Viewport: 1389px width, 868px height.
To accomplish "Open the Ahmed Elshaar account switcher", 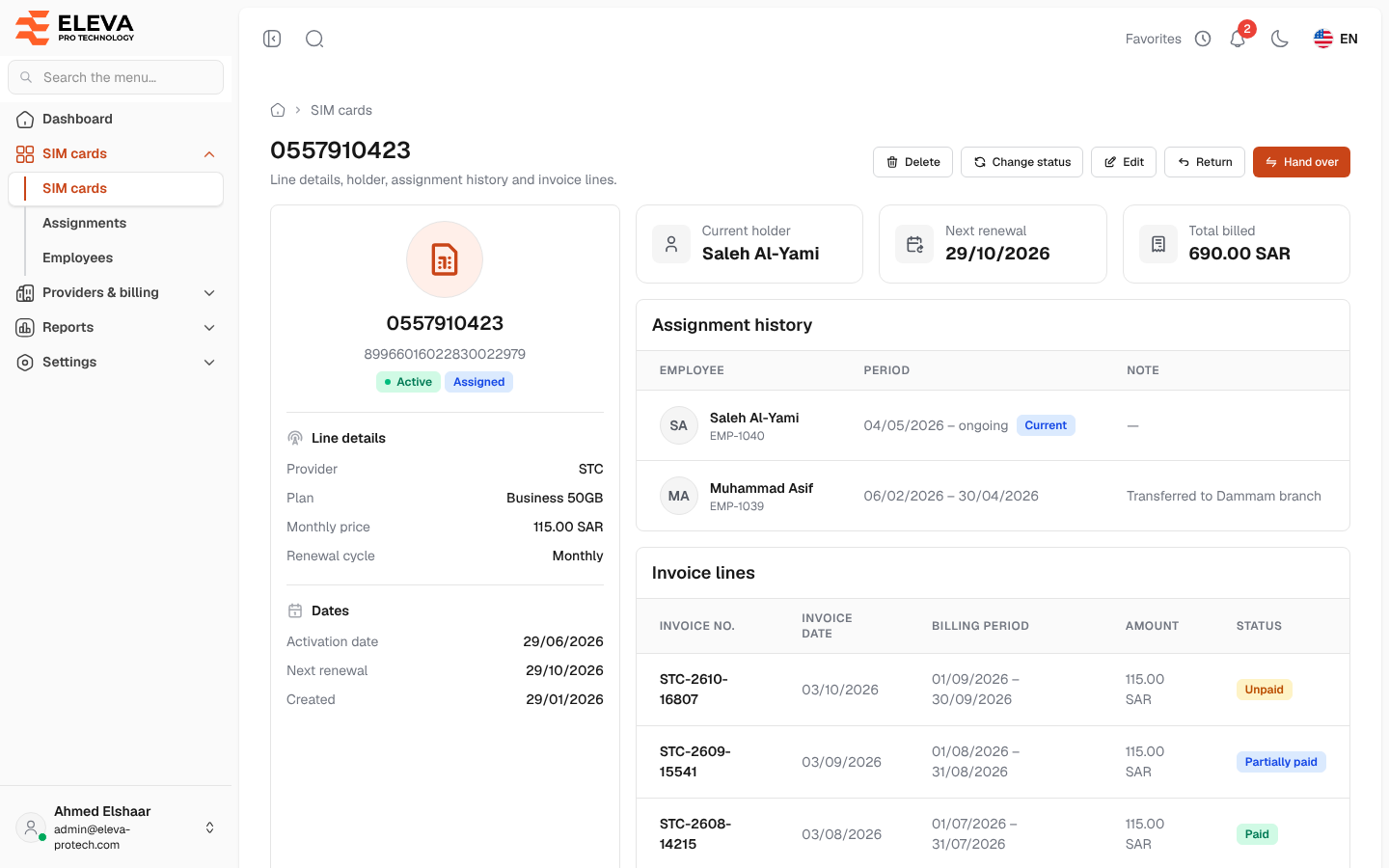I will tap(116, 827).
